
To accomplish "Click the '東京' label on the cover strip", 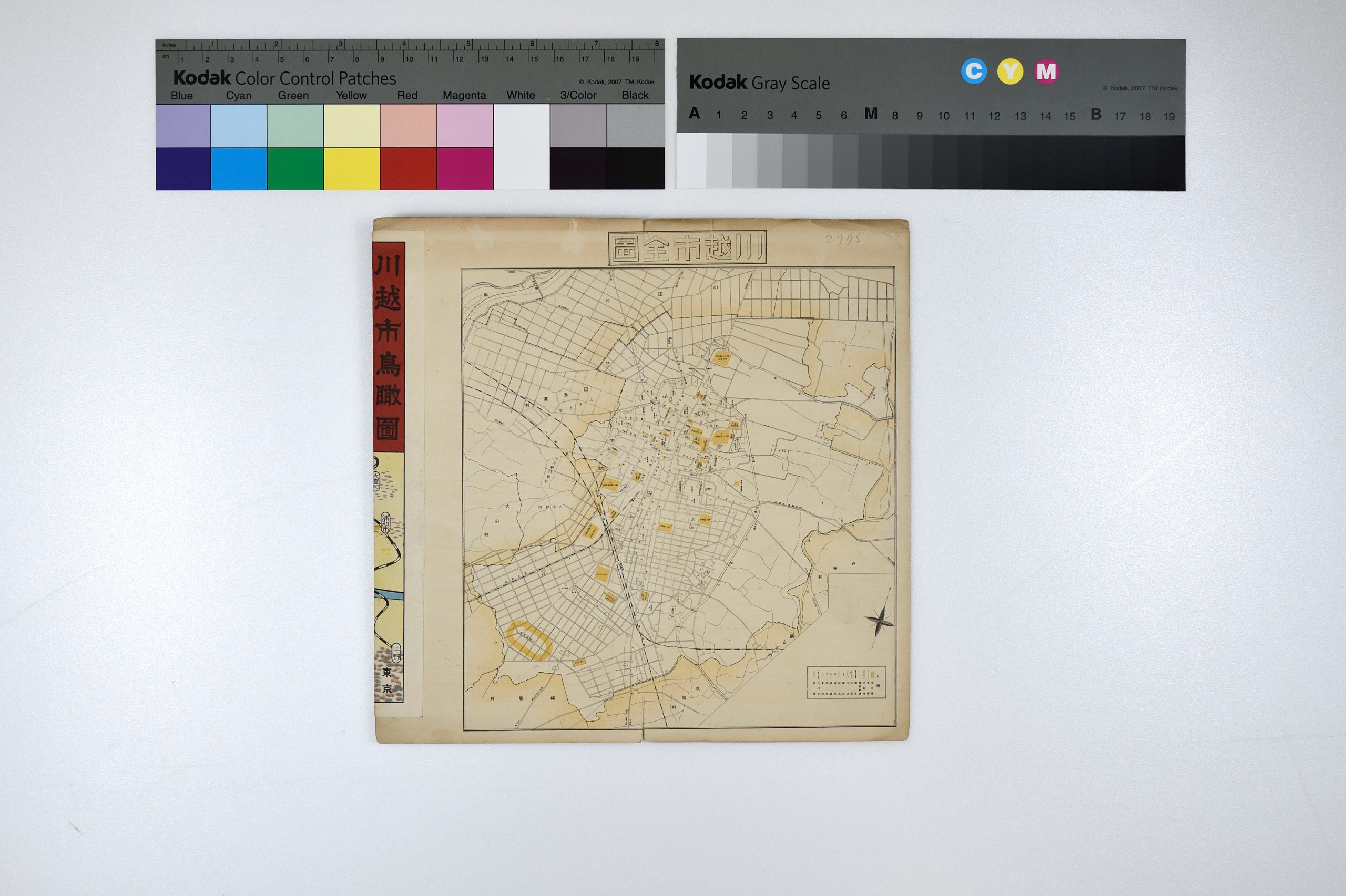I will tap(388, 681).
